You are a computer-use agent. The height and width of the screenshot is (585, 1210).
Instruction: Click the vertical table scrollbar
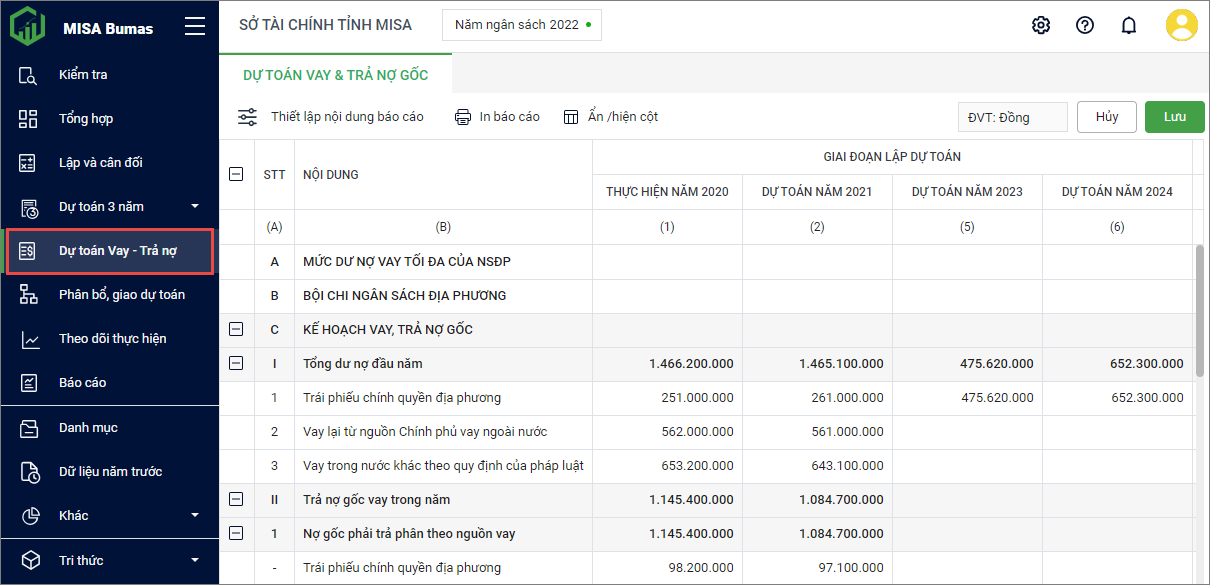pos(1200,310)
